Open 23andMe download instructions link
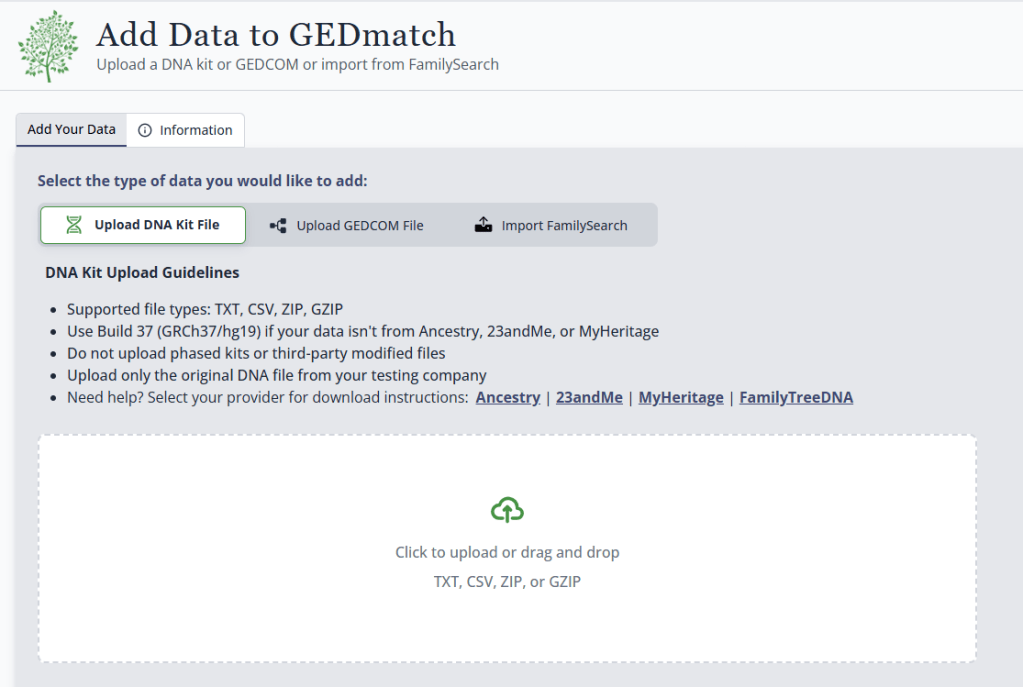The height and width of the screenshot is (687, 1023). [589, 397]
